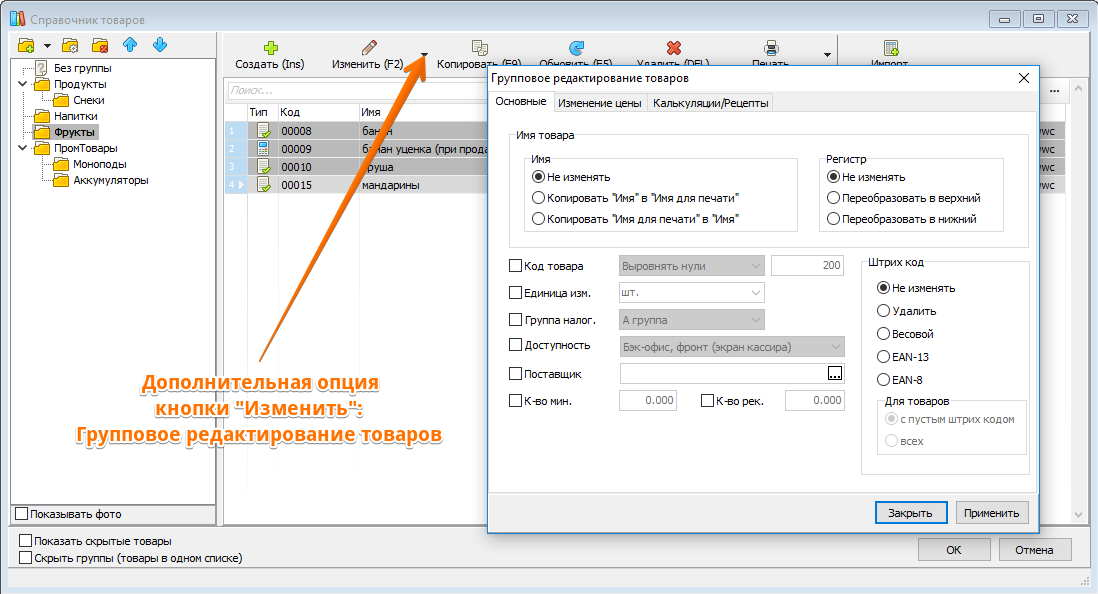Collapse the ПромТовары tree node
This screenshot has width=1098, height=594.
click(22, 148)
